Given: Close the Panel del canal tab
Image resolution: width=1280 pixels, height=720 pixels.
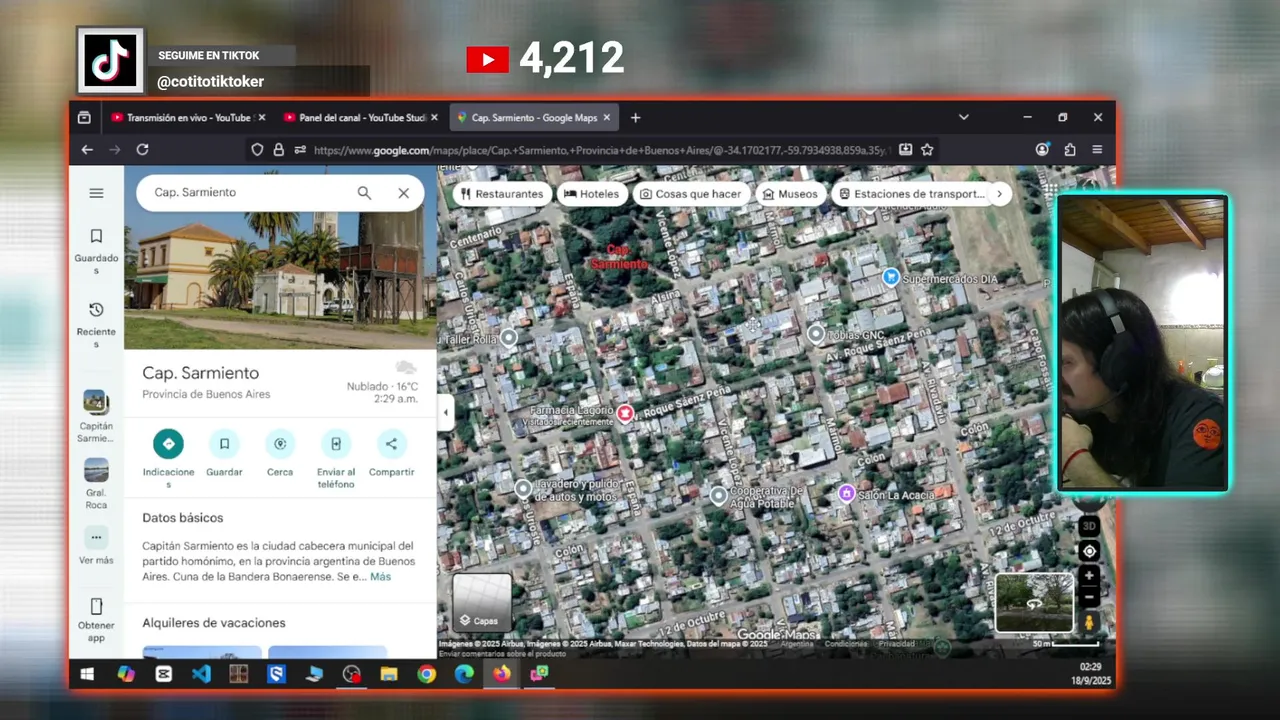Looking at the screenshot, I should point(434,118).
